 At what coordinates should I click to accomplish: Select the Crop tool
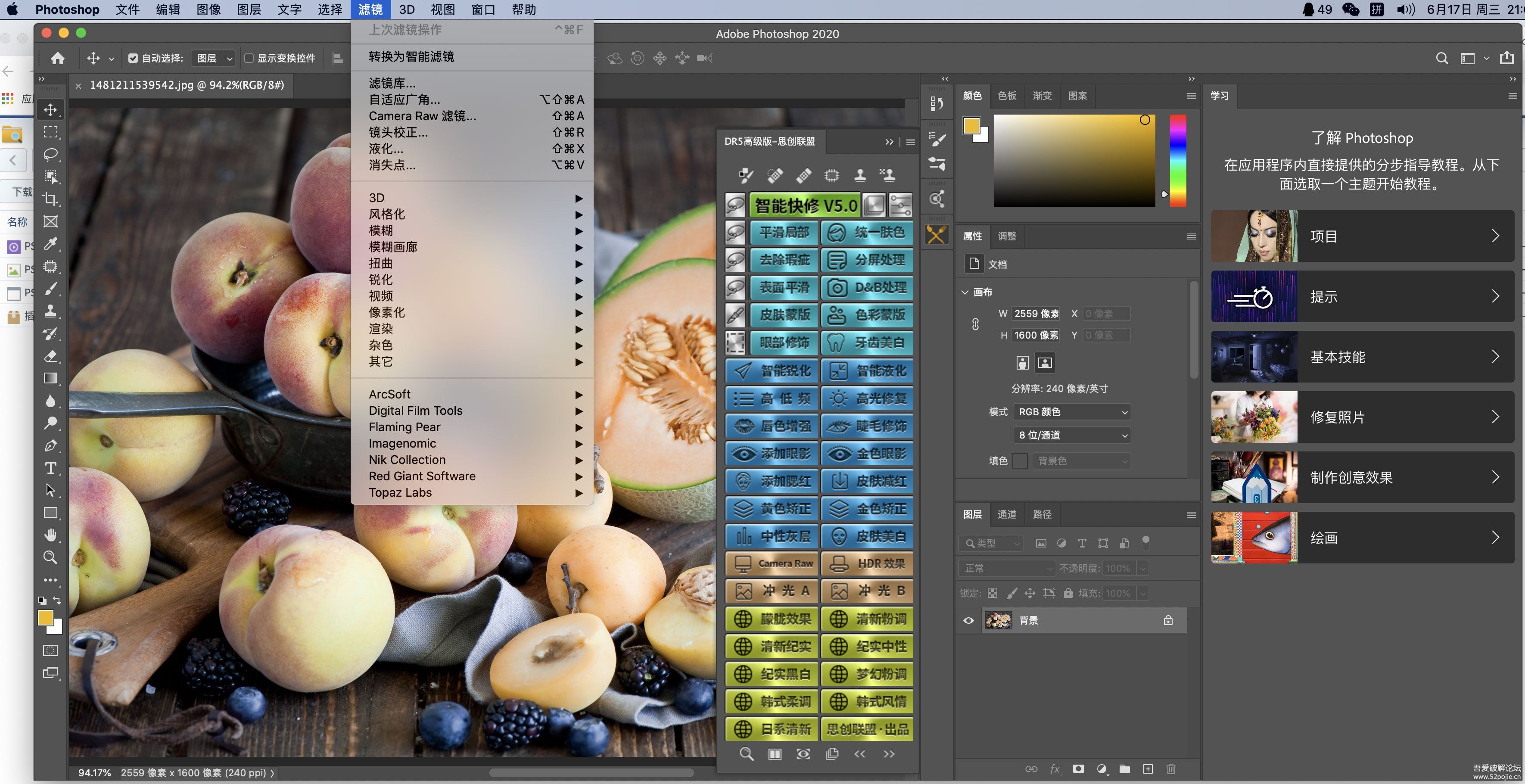point(51,199)
